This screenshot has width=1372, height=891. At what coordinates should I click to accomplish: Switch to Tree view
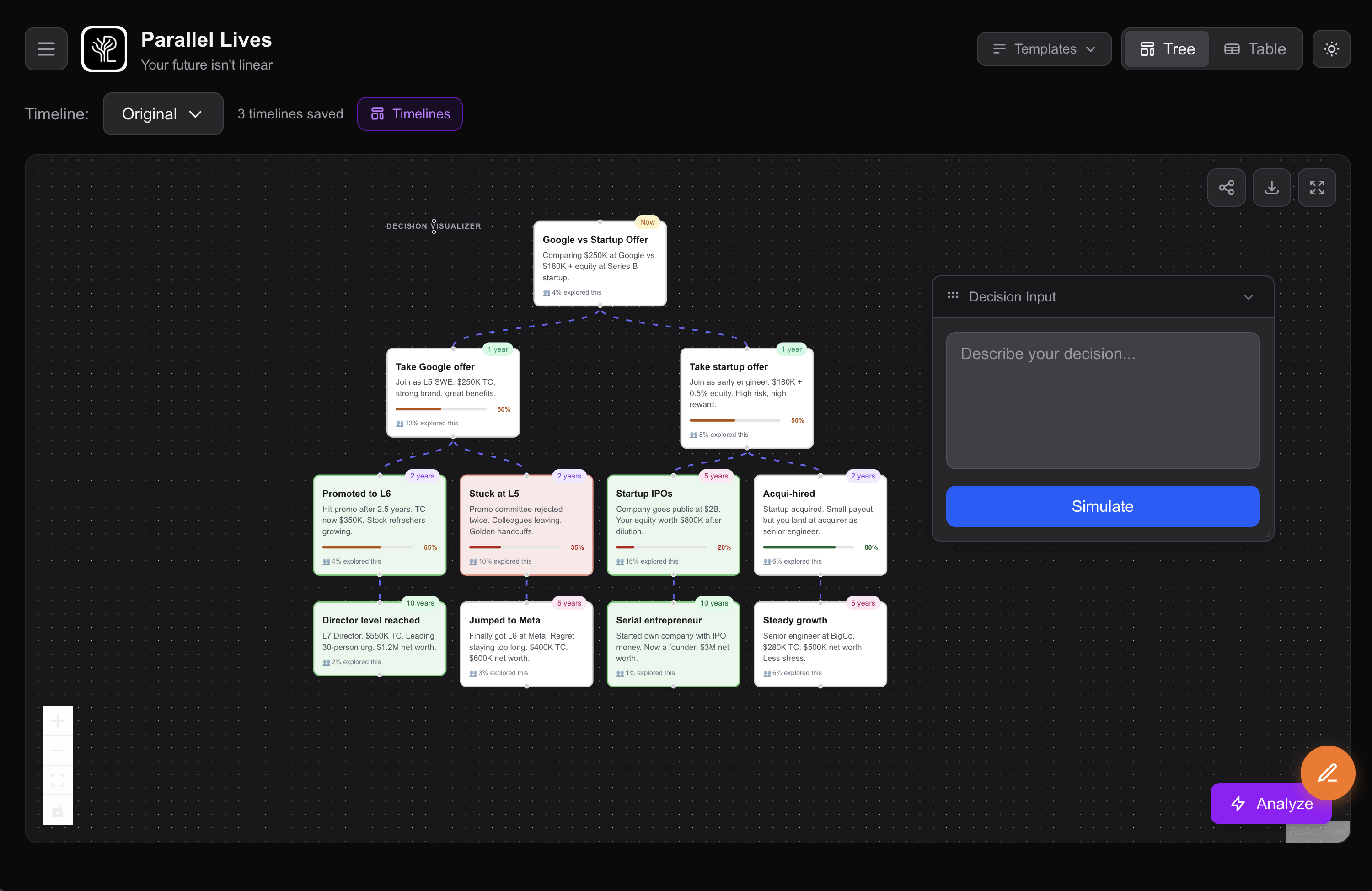[x=1166, y=48]
